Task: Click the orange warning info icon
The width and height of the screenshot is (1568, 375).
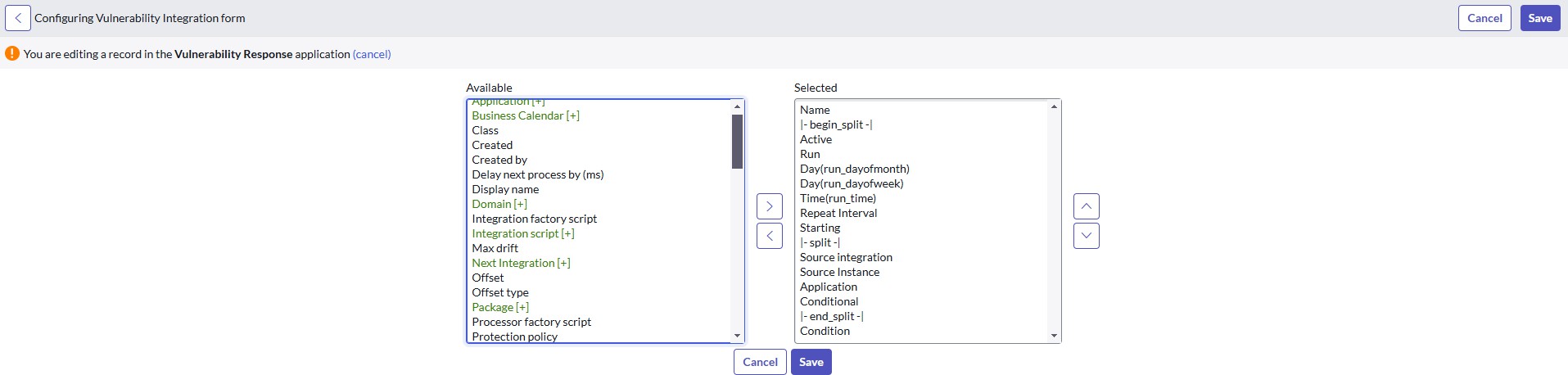Action: pos(12,53)
